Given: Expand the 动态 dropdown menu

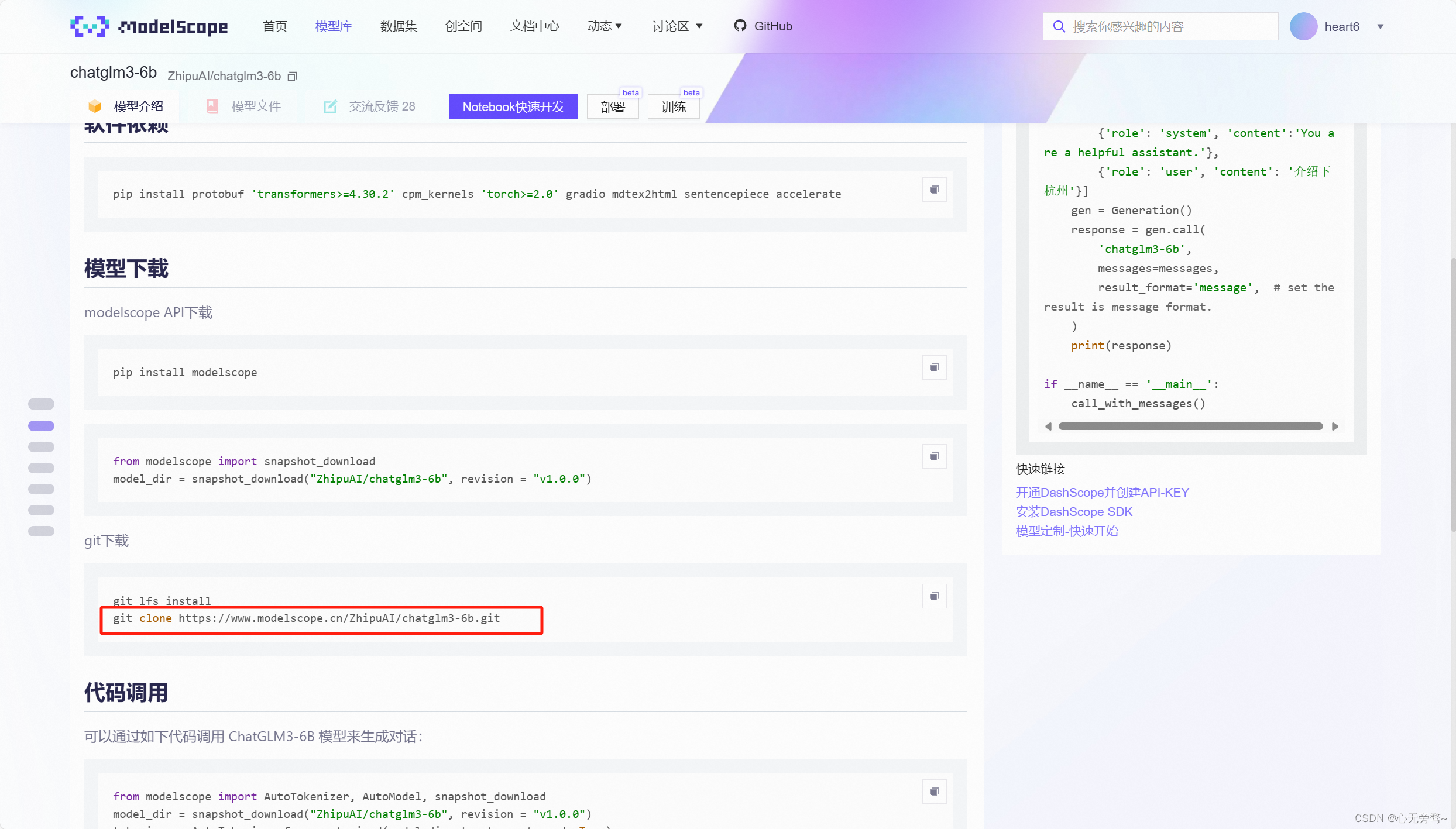Looking at the screenshot, I should (605, 26).
